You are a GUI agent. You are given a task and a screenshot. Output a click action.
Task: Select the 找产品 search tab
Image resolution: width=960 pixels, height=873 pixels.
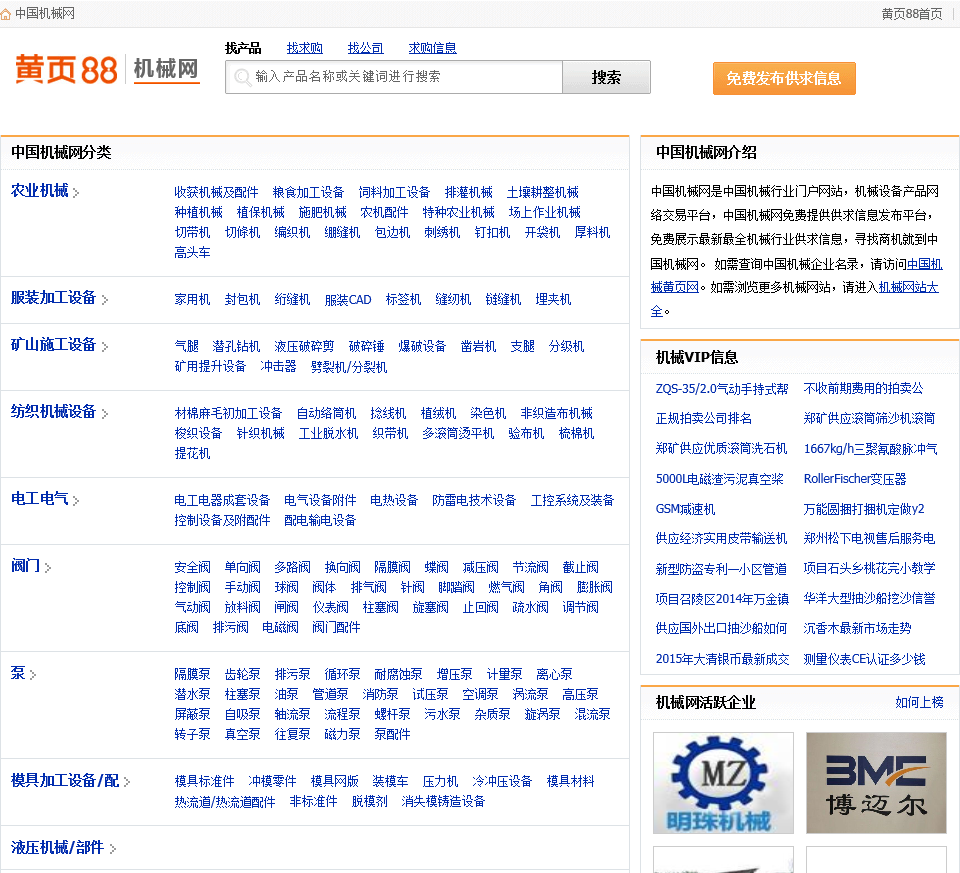point(243,48)
